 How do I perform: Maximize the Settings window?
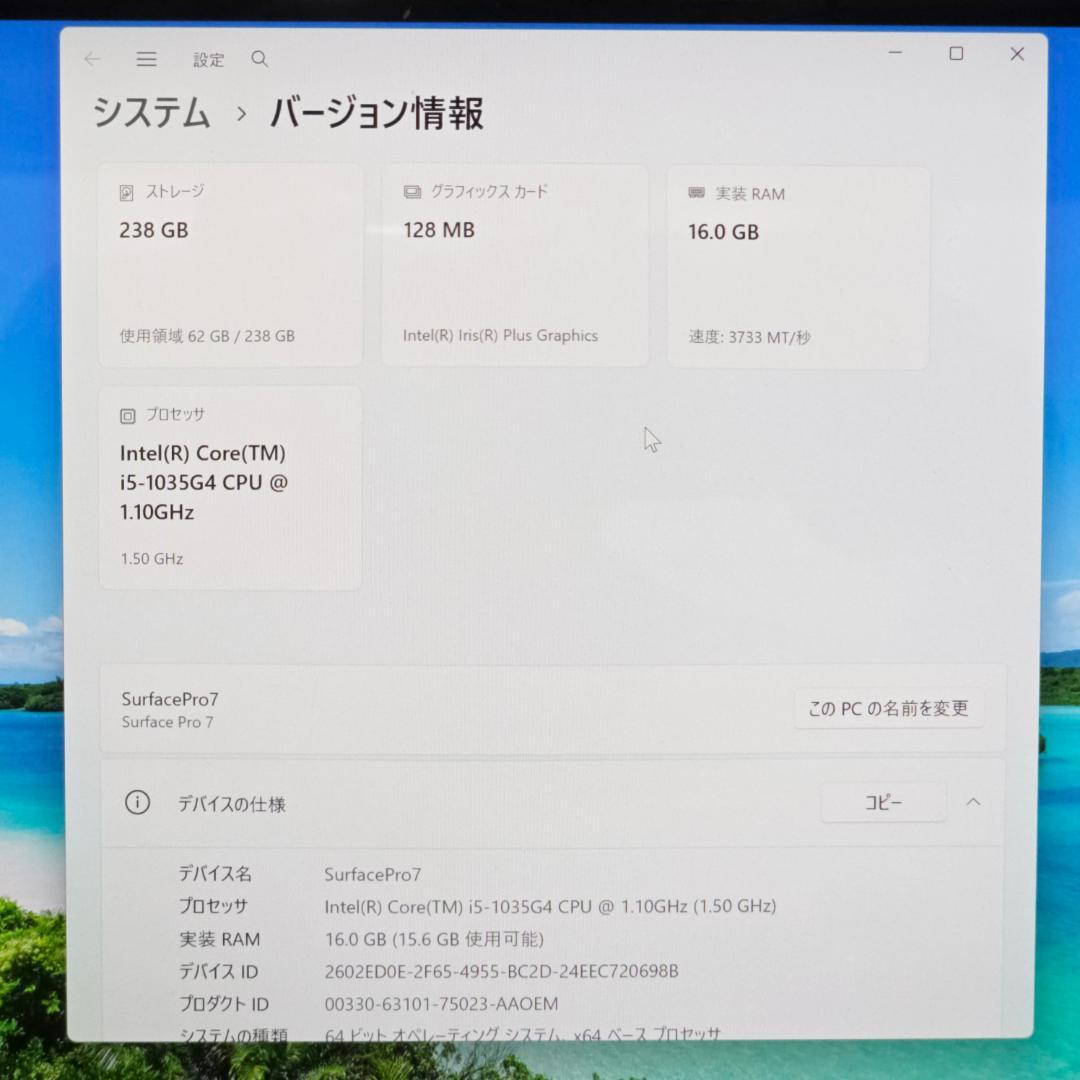(x=956, y=53)
